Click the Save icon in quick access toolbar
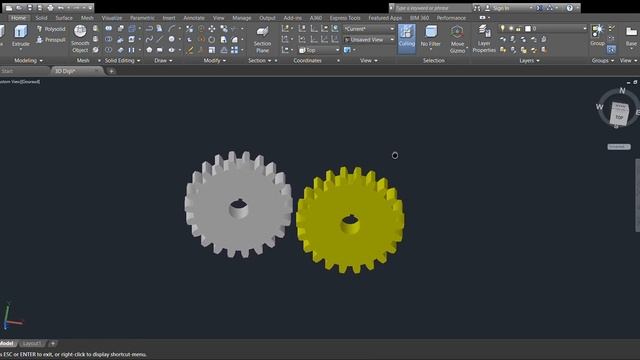The height and width of the screenshot is (360, 640). (x=29, y=8)
